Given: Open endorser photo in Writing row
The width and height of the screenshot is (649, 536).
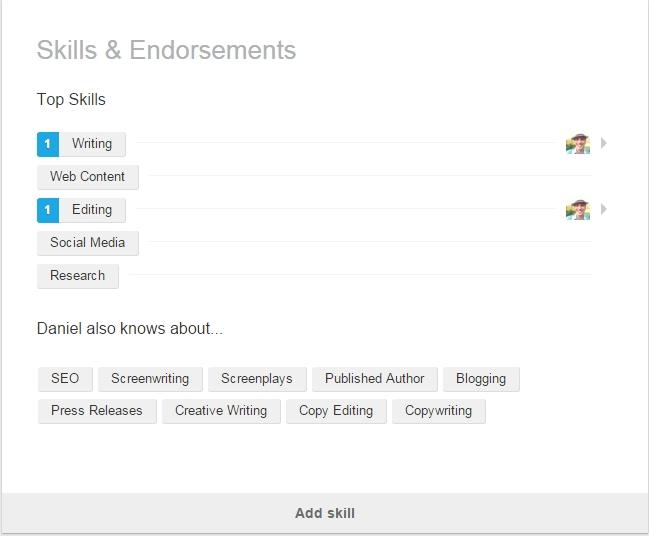Looking at the screenshot, I should click(x=578, y=144).
